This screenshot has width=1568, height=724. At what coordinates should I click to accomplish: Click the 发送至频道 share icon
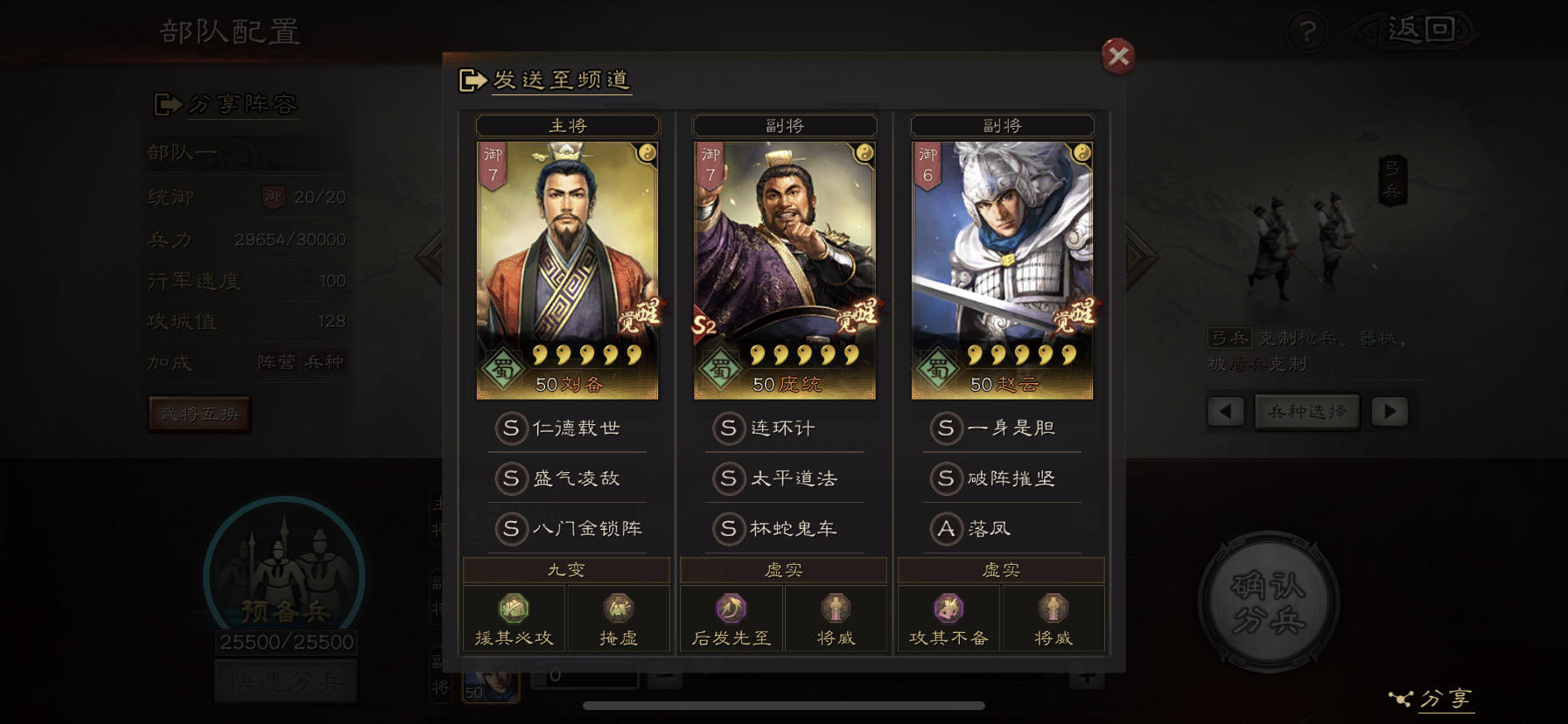[472, 80]
